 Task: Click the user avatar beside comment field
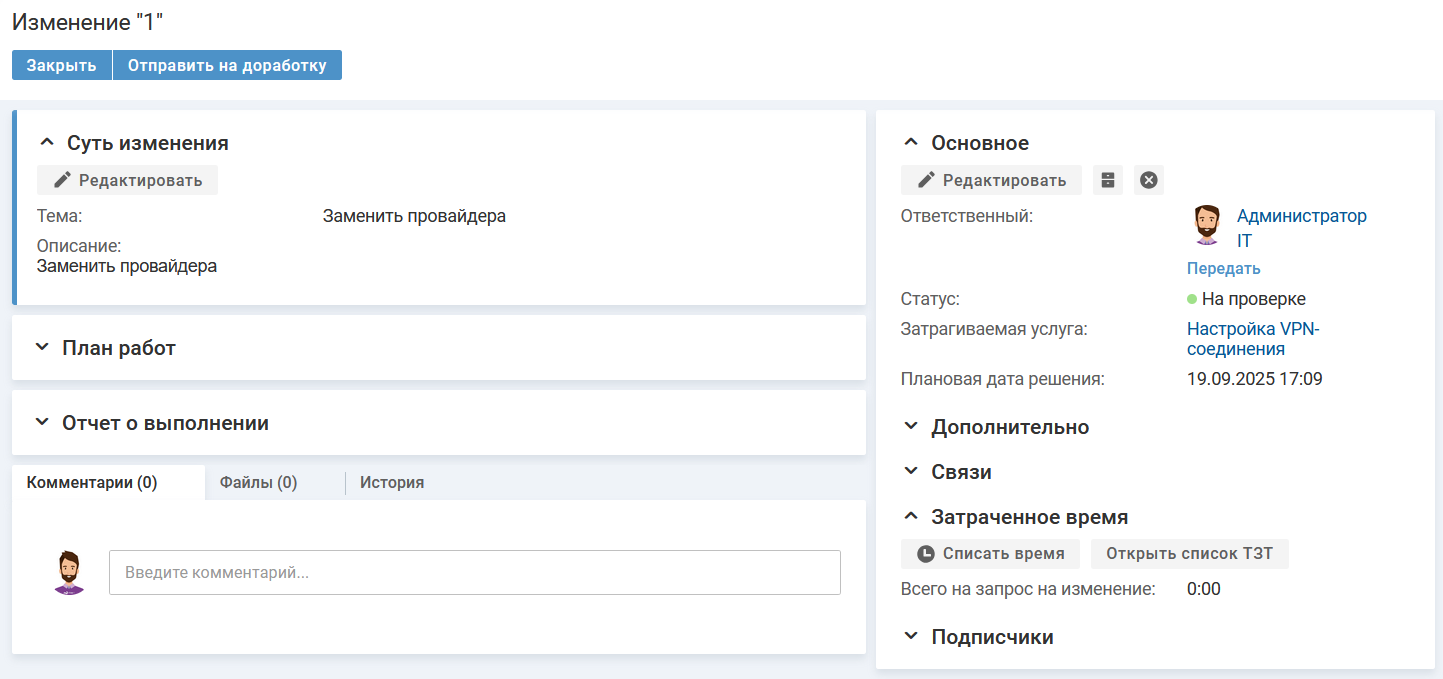click(x=69, y=573)
